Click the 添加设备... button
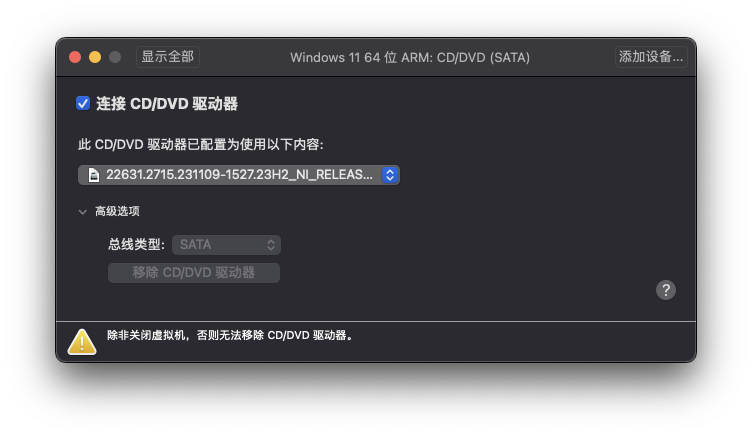752x436 pixels. [651, 57]
